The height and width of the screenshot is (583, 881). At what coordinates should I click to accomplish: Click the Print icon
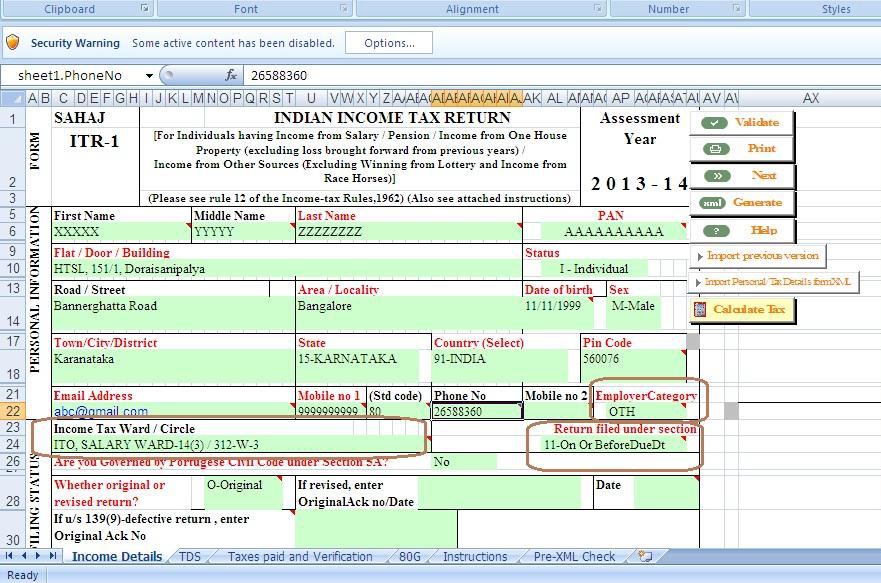(x=716, y=148)
